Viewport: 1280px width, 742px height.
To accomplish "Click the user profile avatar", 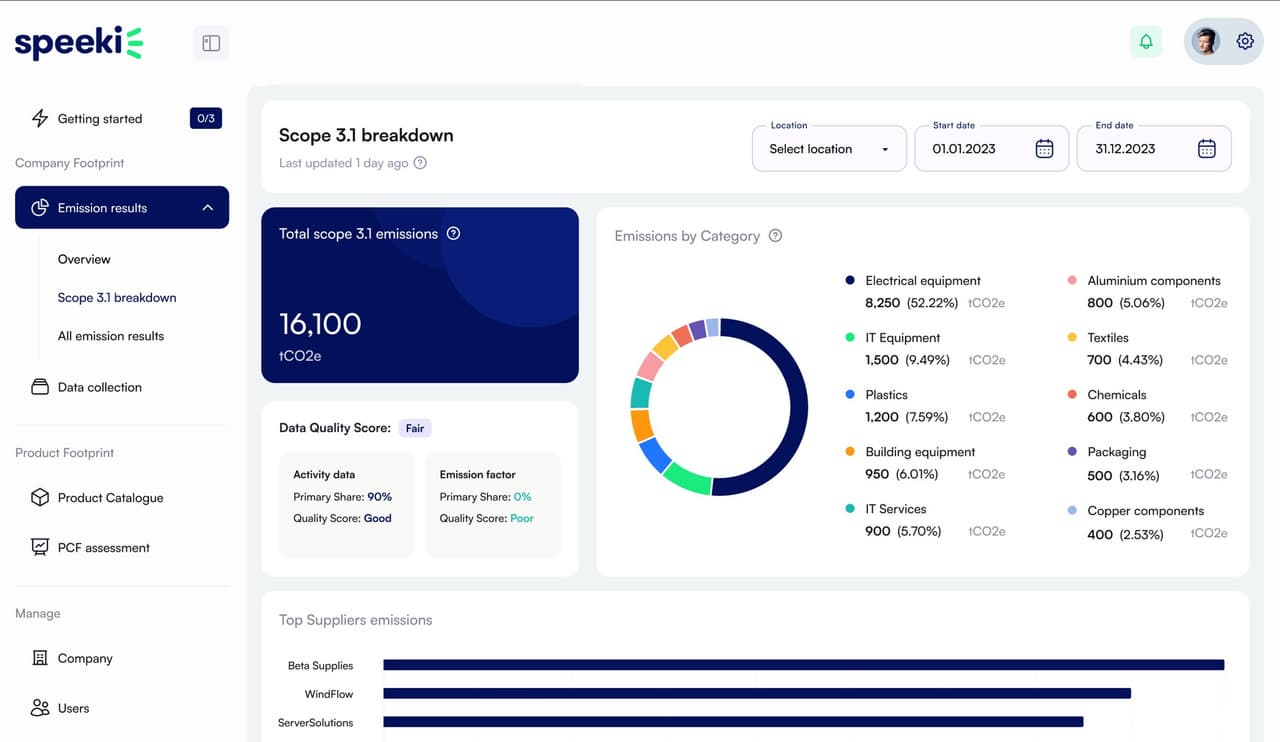I will click(x=1206, y=42).
